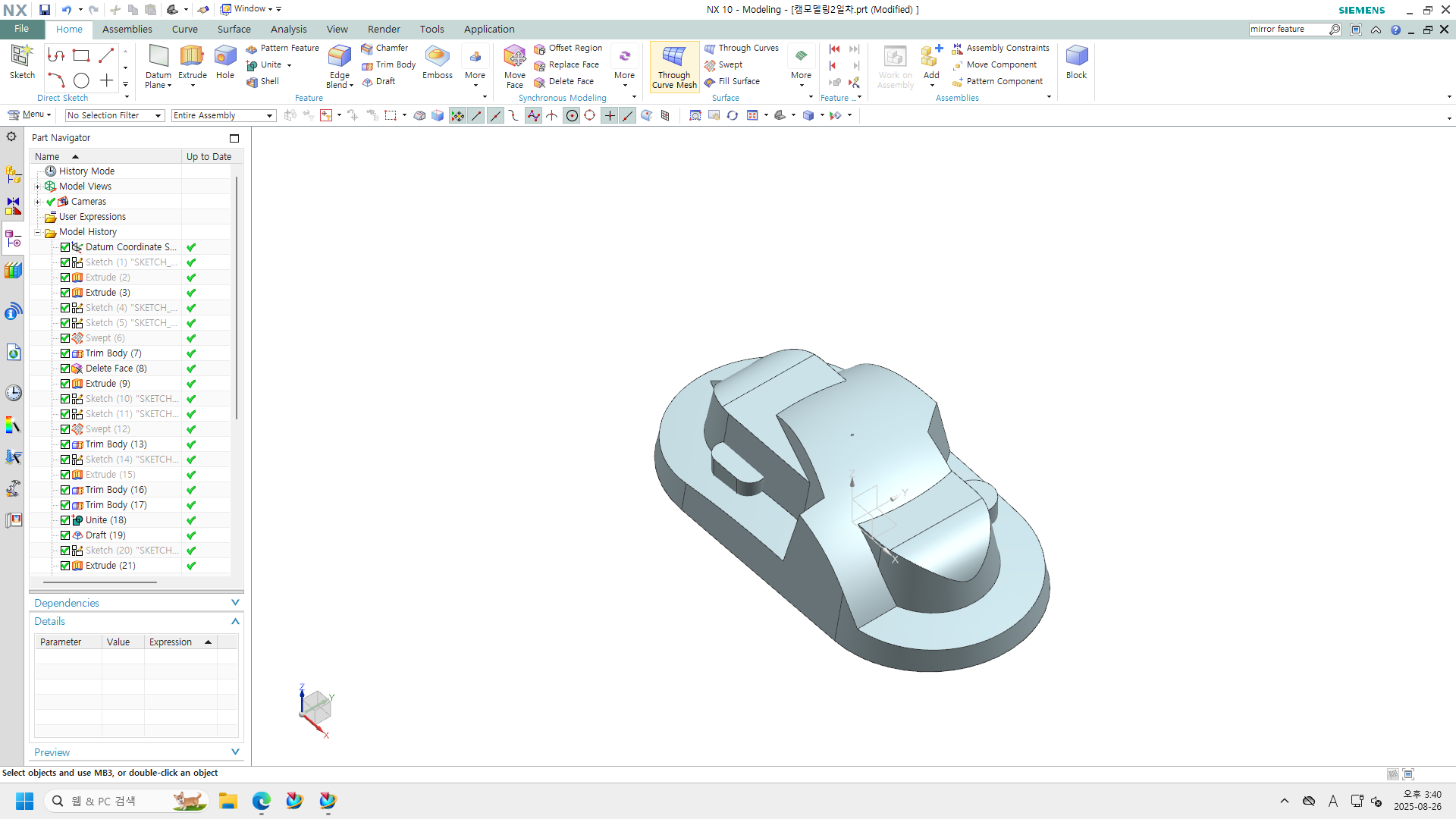Image resolution: width=1456 pixels, height=819 pixels.
Task: Click the mirror feature command search field
Action: [x=1288, y=29]
